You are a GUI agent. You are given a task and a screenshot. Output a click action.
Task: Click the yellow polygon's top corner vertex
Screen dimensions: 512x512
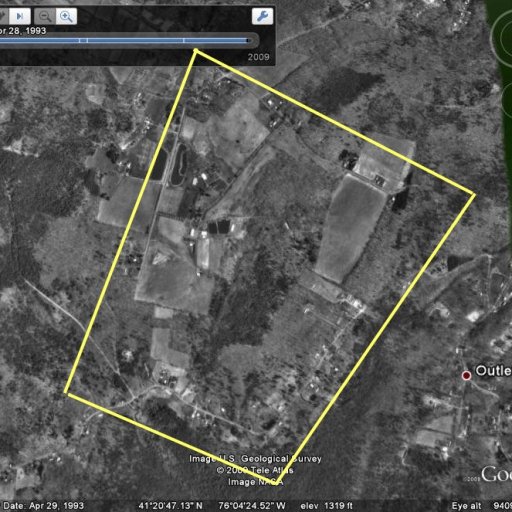click(x=196, y=51)
